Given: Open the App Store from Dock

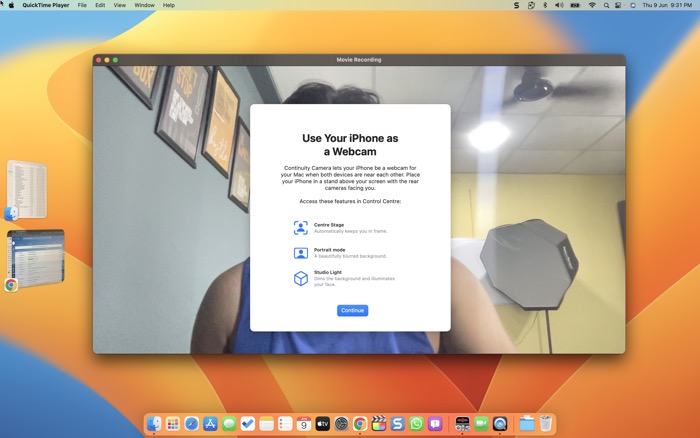Looking at the screenshot, I should click(x=210, y=423).
